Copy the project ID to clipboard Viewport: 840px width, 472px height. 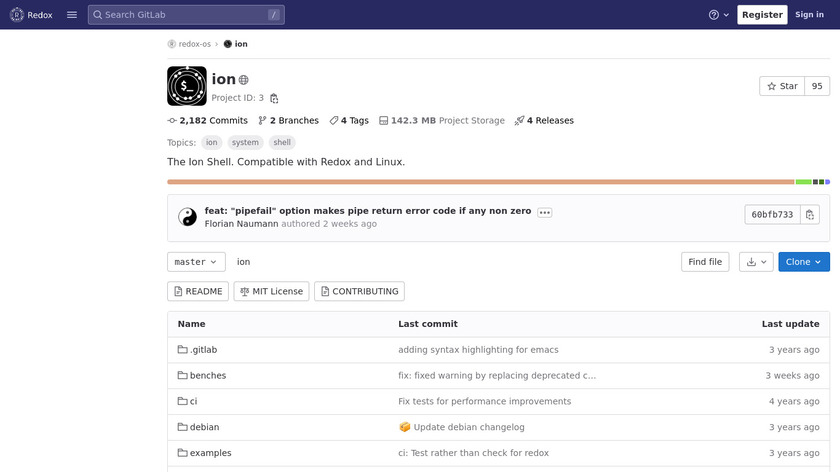pos(274,98)
